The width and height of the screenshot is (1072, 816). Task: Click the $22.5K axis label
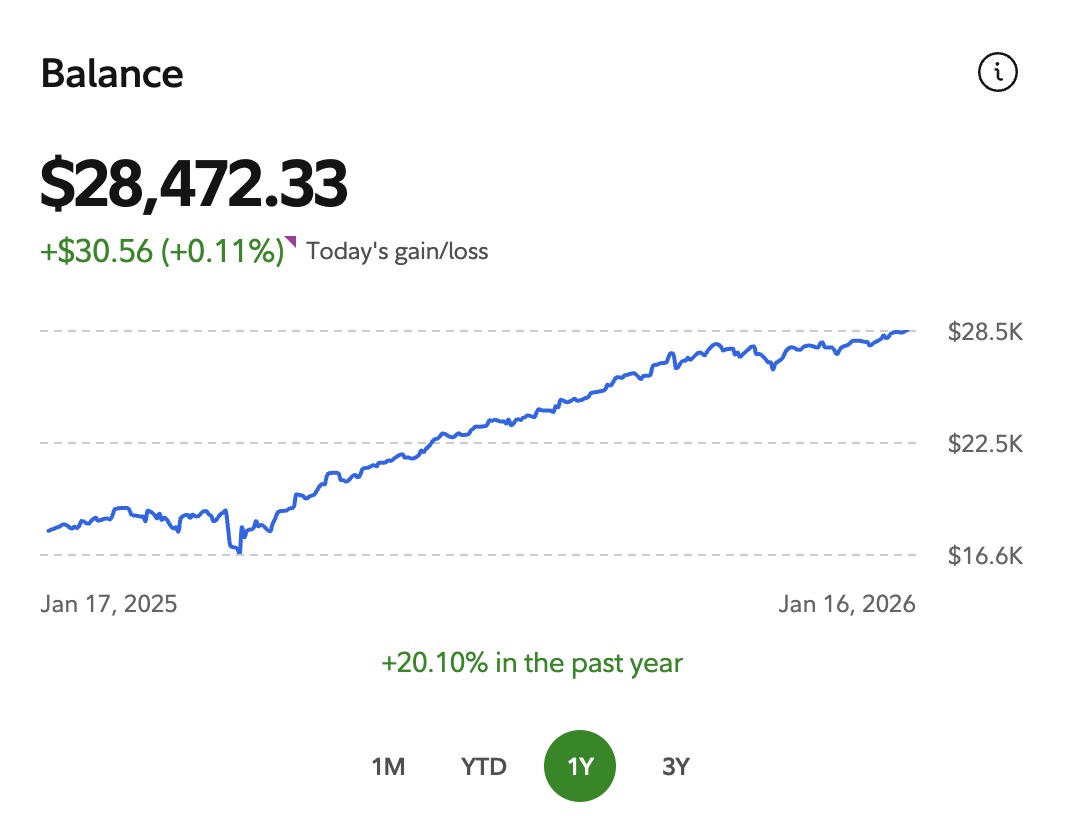coord(985,443)
